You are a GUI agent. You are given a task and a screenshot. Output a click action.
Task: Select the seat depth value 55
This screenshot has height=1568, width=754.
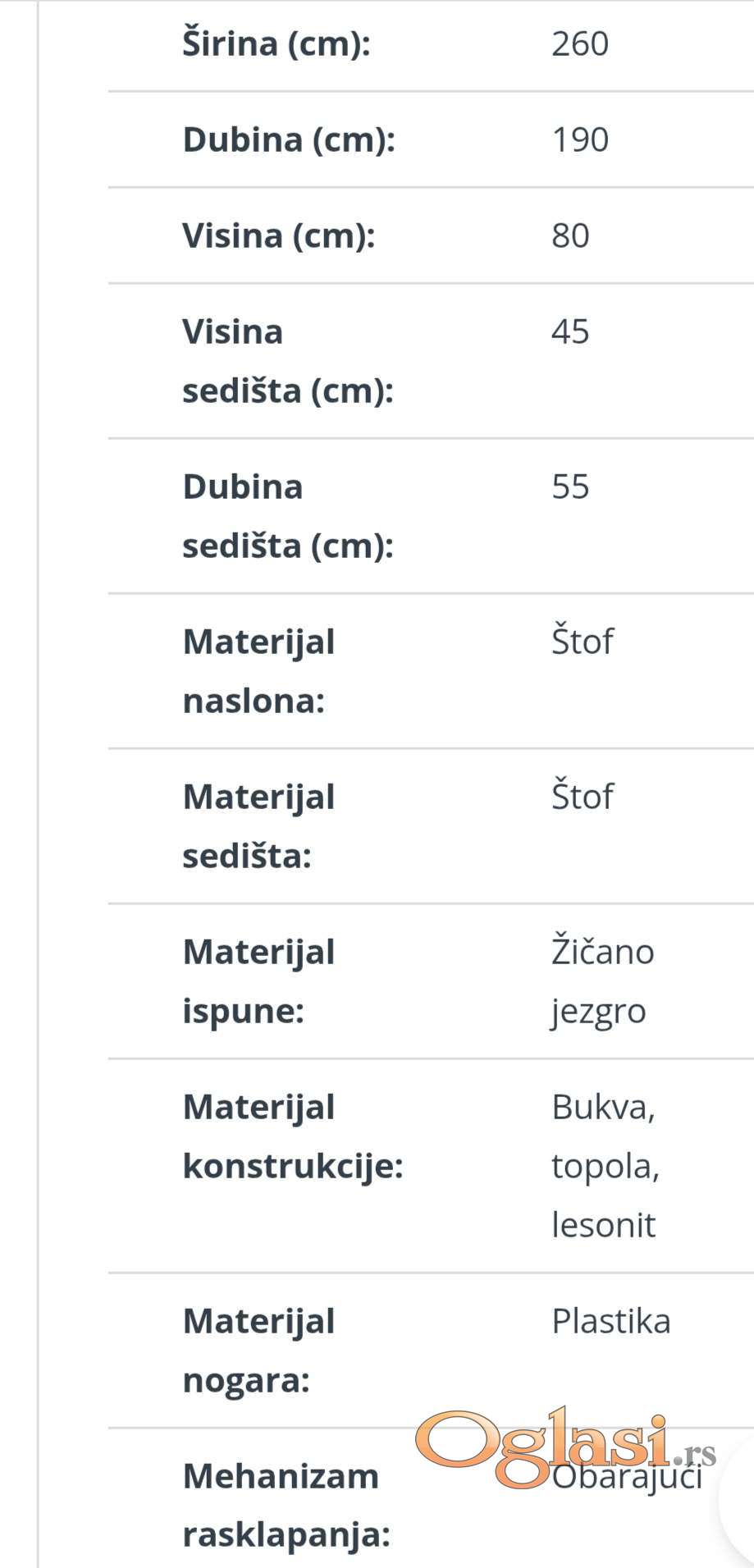point(570,487)
